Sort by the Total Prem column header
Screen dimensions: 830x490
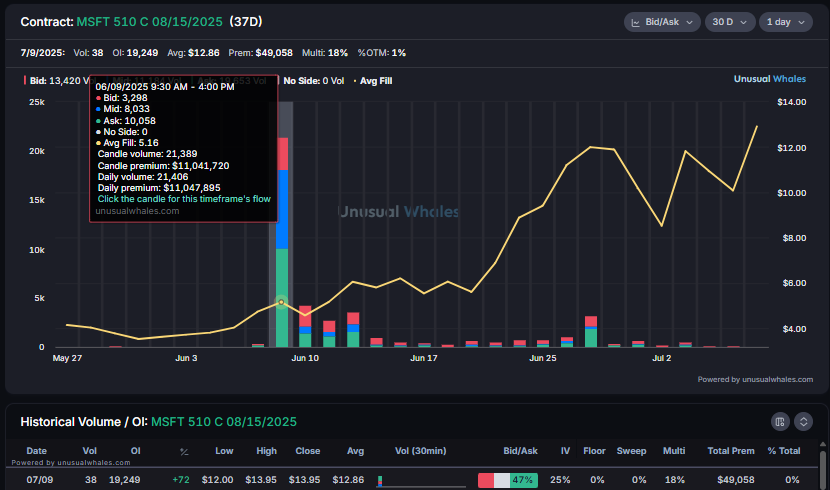point(731,451)
